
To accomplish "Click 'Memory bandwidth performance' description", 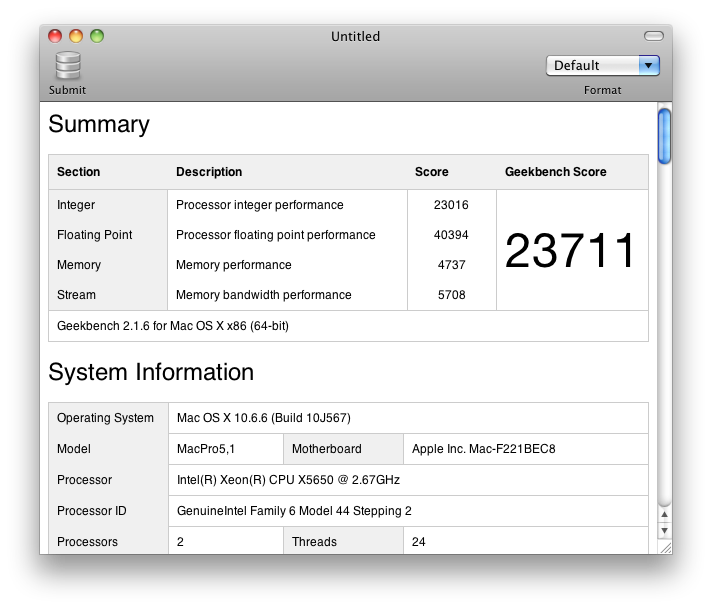I will (264, 295).
